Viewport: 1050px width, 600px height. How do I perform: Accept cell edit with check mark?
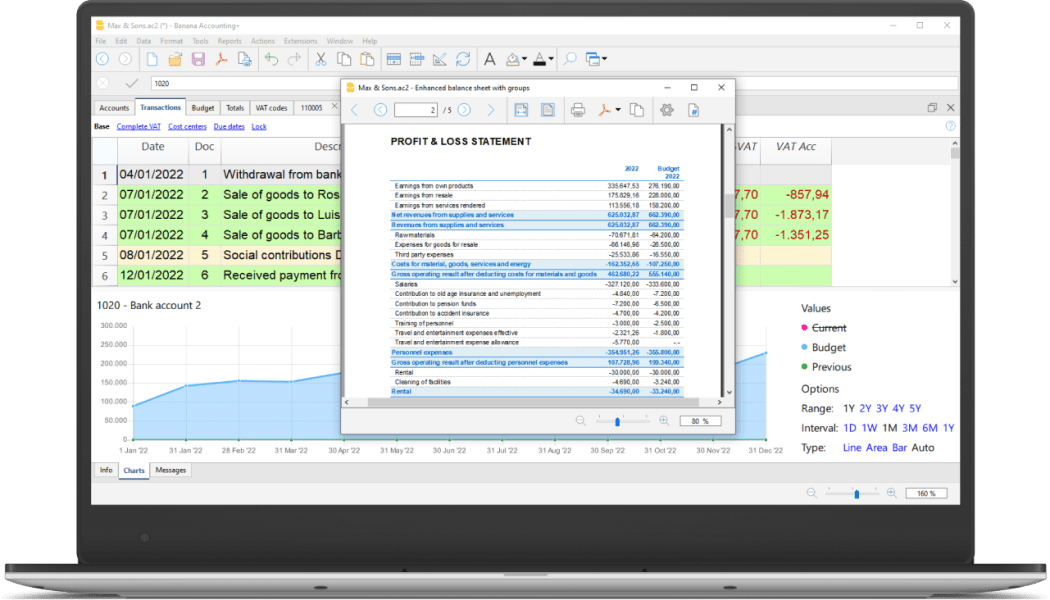[x=132, y=84]
